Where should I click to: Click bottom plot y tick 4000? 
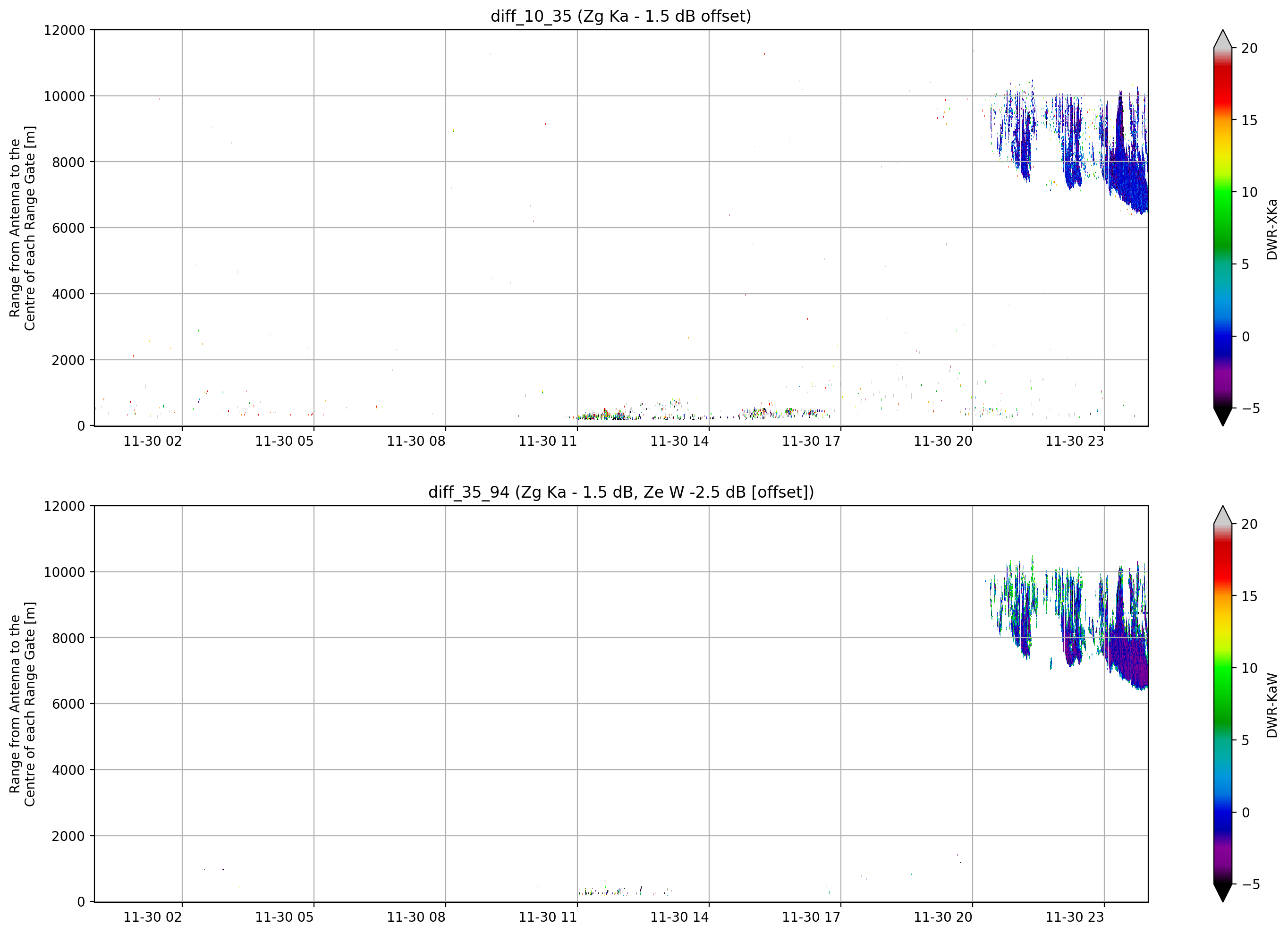pyautogui.click(x=68, y=770)
